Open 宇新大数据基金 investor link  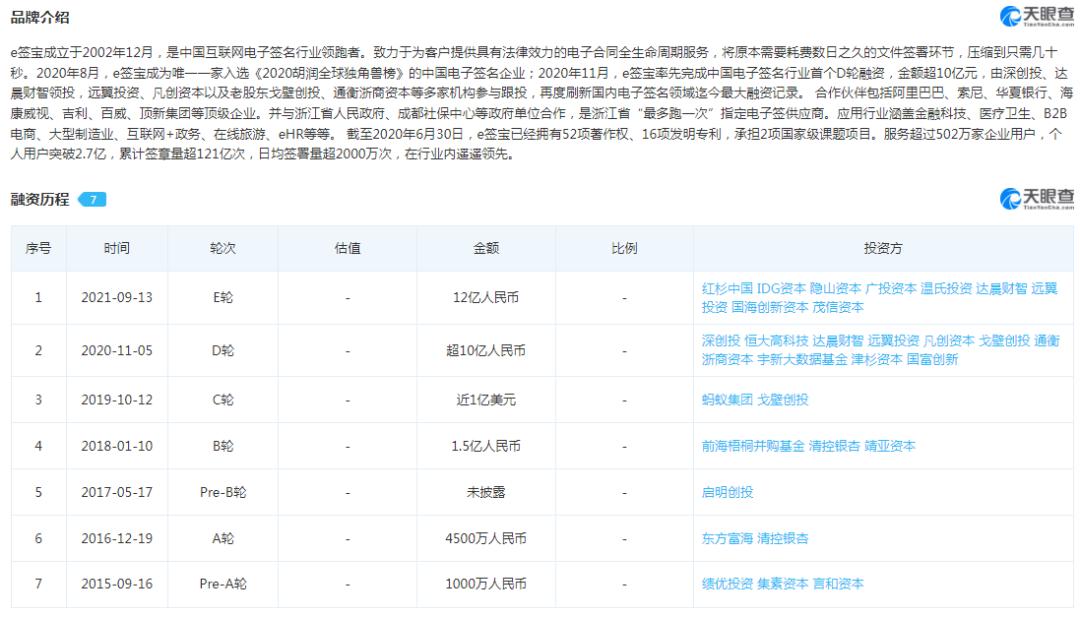click(x=802, y=359)
